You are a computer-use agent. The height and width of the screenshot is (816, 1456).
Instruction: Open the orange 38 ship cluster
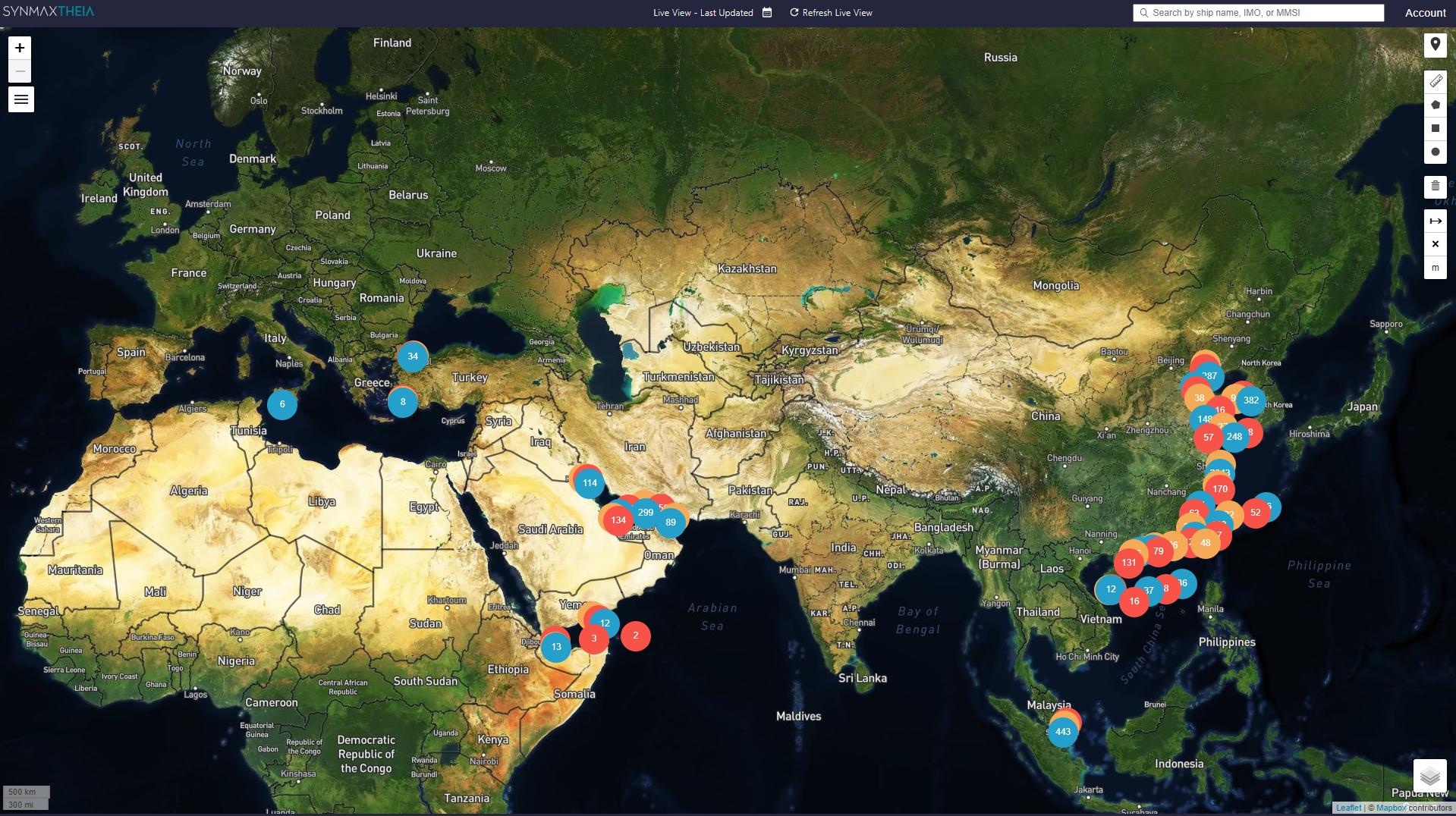1199,398
